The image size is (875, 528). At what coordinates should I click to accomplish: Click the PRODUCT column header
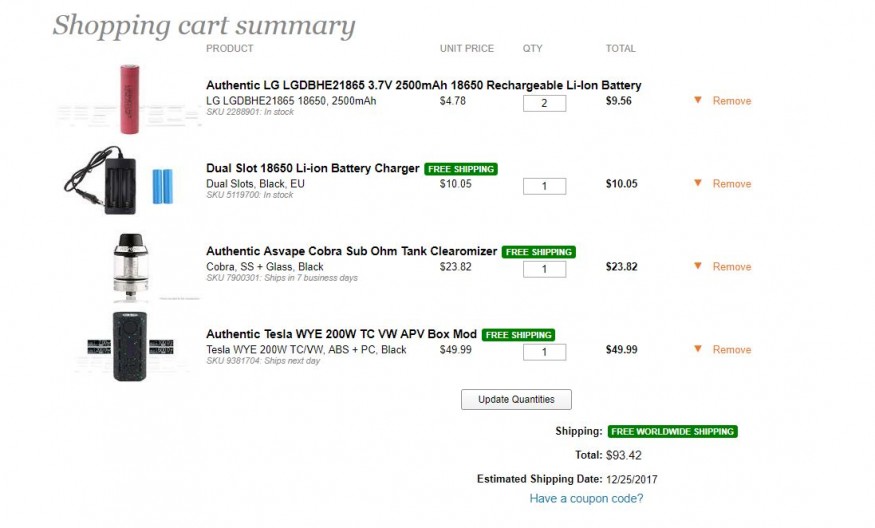(x=230, y=49)
